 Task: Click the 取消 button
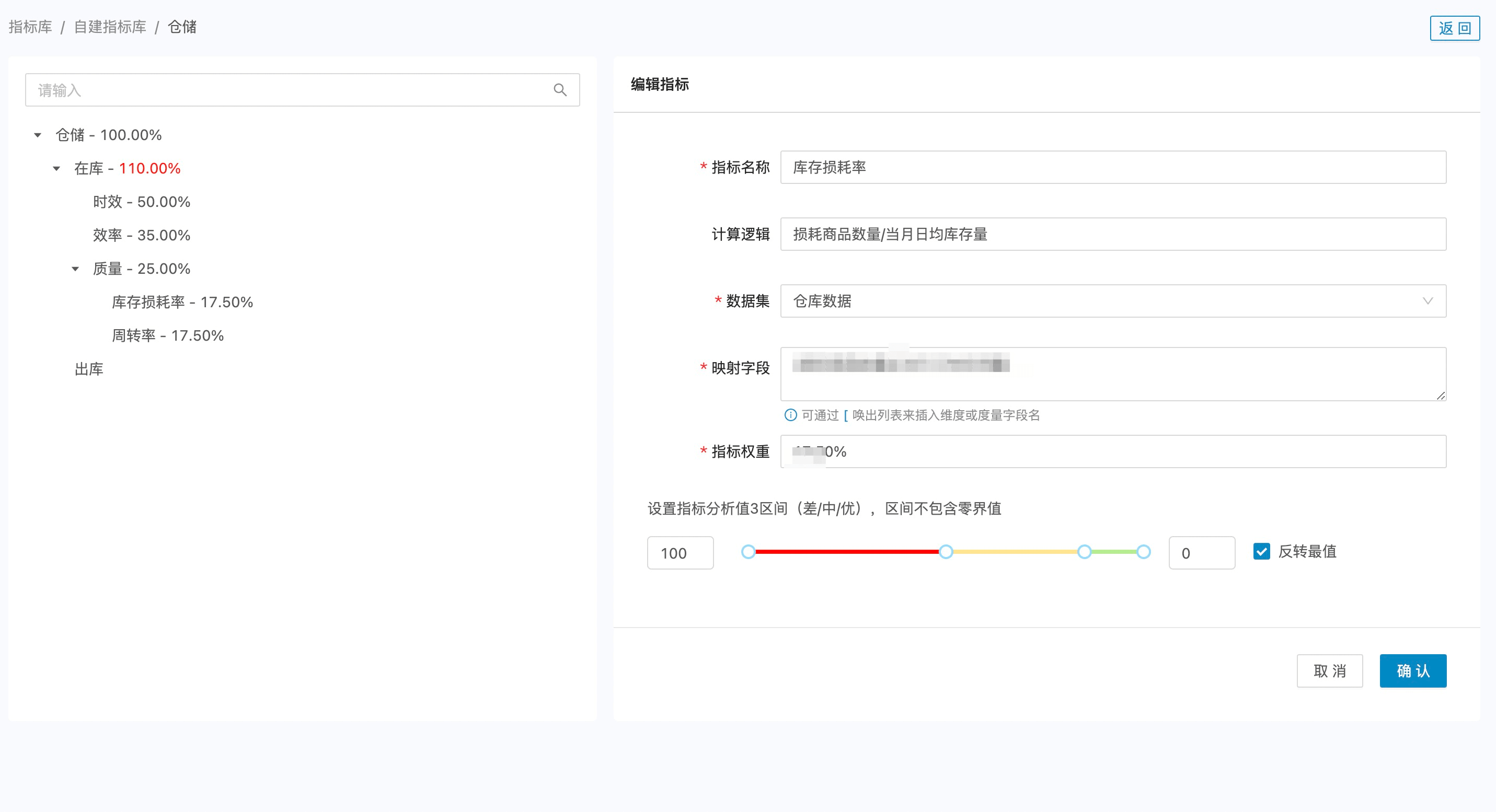pyautogui.click(x=1329, y=671)
